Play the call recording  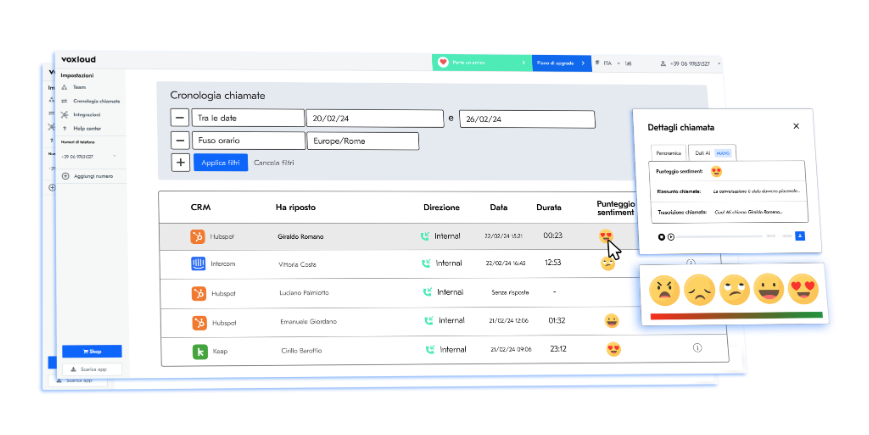[671, 237]
